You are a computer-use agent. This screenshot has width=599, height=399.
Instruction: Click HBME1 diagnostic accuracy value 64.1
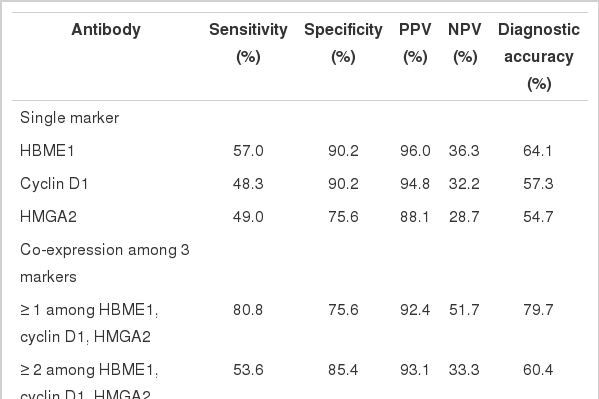pyautogui.click(x=537, y=151)
